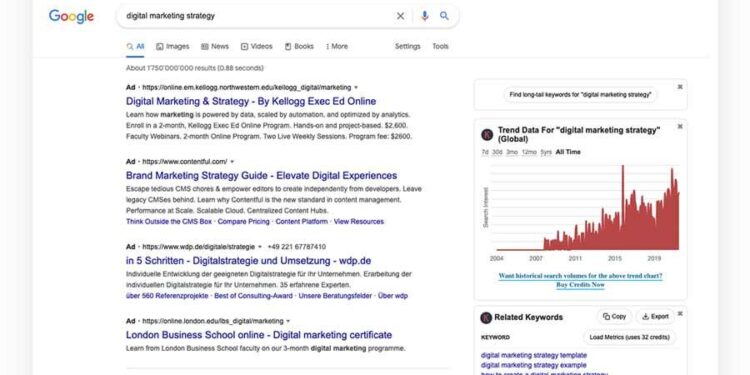
Task: Open Unsere Beratungsfelder sitelink
Action: click(x=335, y=296)
